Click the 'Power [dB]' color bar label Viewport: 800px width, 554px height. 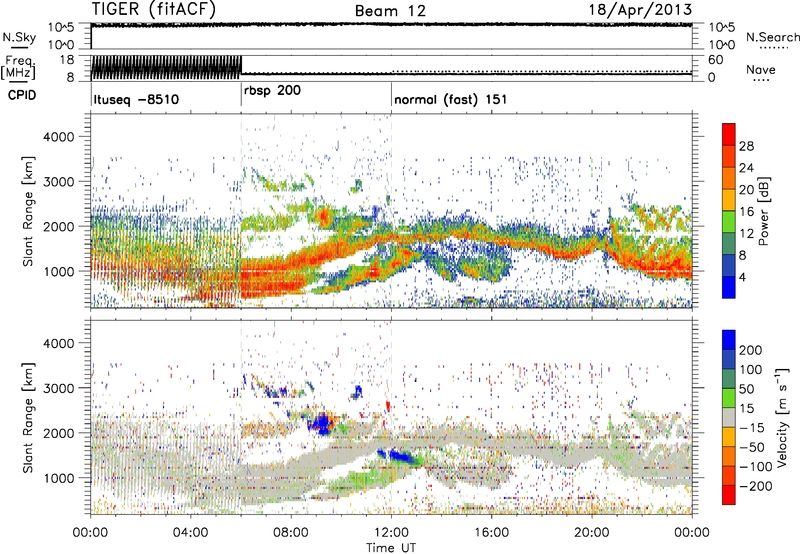(x=763, y=211)
